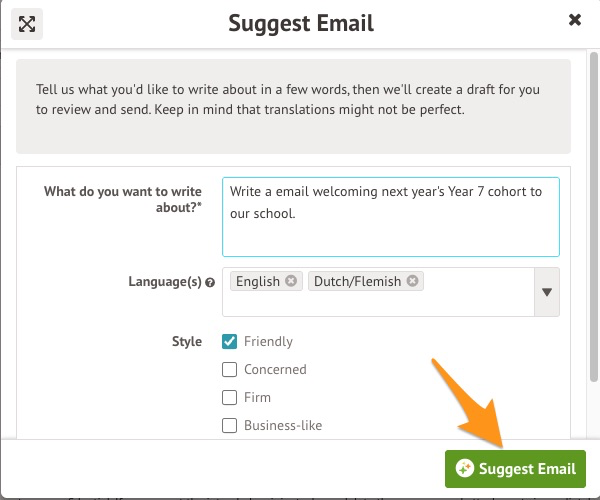Screen dimensions: 600x500
Task: Open the languages dropdown arrow
Action: (x=547, y=292)
